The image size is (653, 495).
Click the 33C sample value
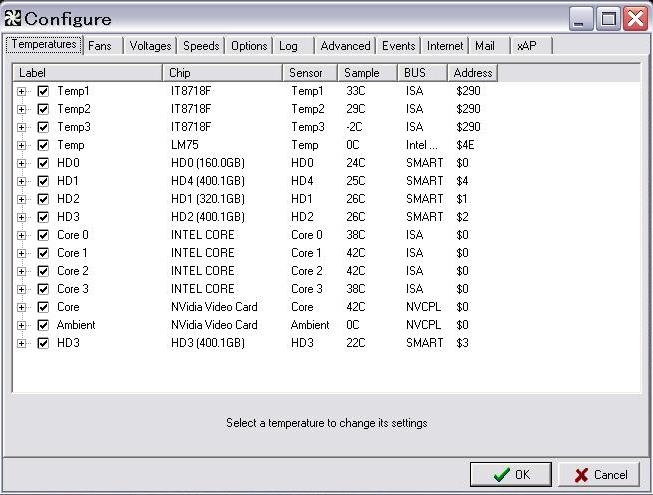356,91
